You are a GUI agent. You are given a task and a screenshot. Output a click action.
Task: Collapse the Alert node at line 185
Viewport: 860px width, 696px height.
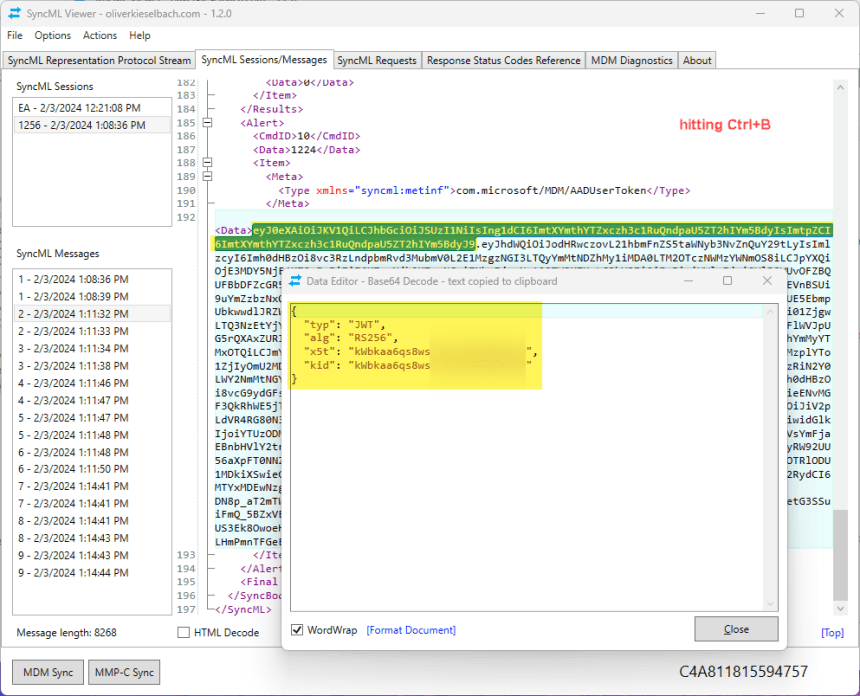208,122
